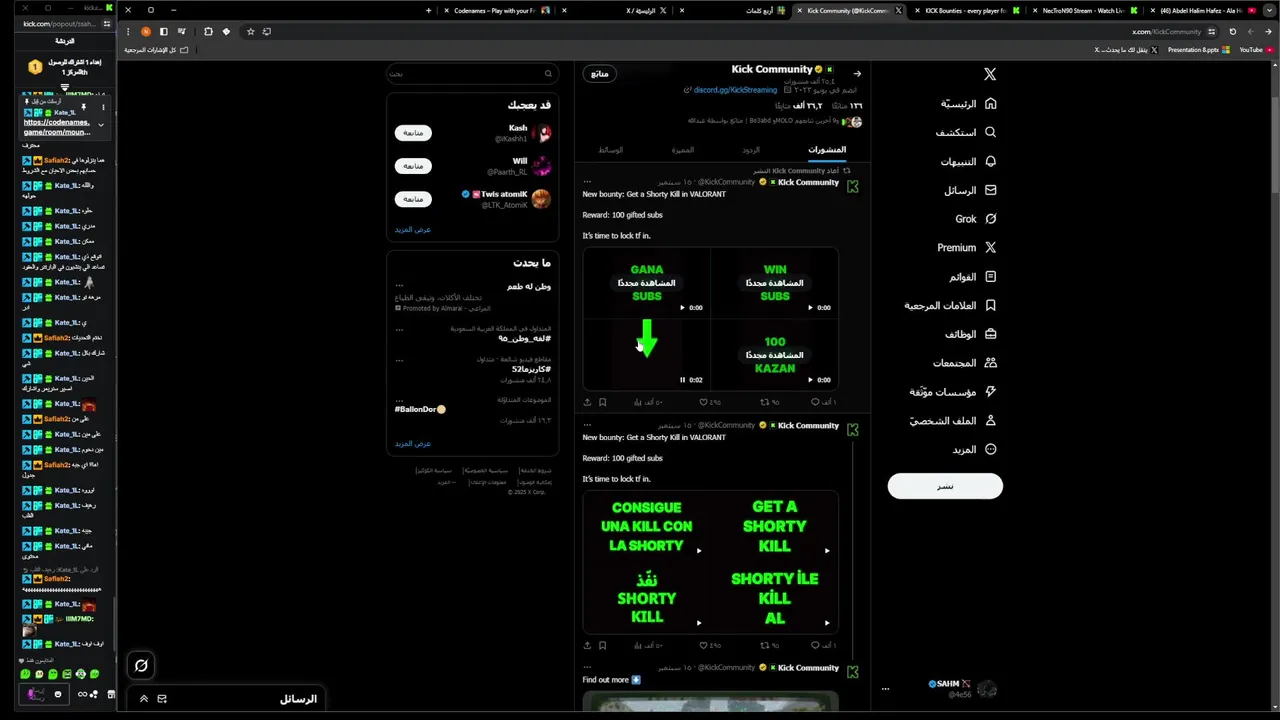1280x720 pixels.
Task: Open SAHM account switcher menu
Action: click(x=940, y=688)
